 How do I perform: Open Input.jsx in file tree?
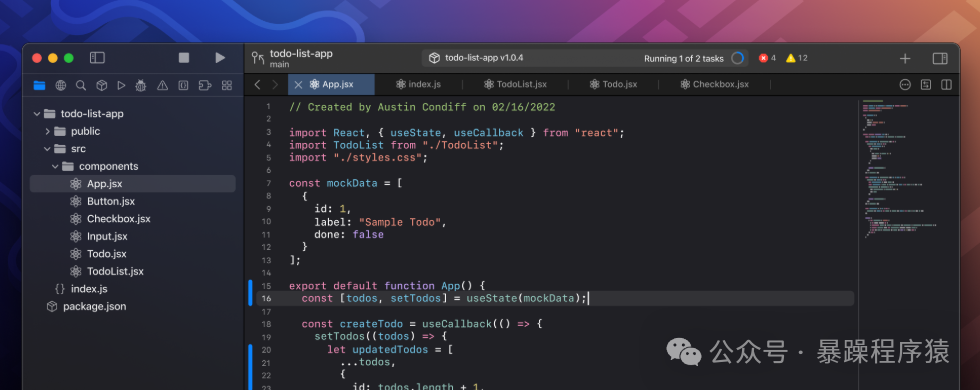(107, 236)
